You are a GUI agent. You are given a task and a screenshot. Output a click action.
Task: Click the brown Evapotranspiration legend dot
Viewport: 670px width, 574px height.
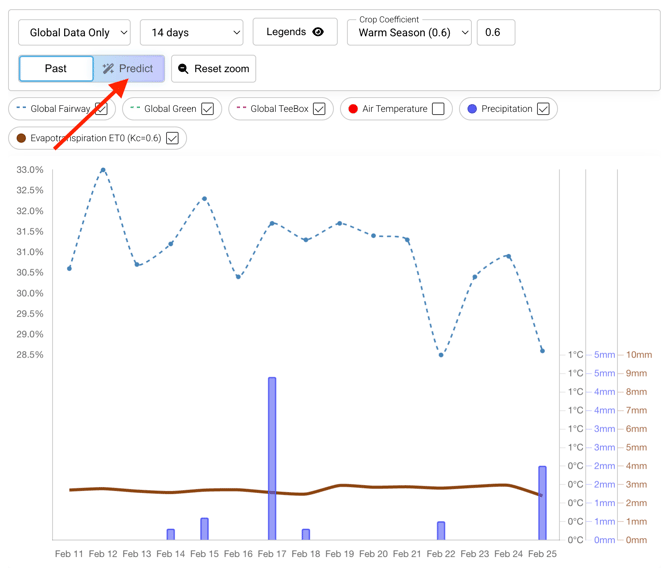click(x=21, y=138)
